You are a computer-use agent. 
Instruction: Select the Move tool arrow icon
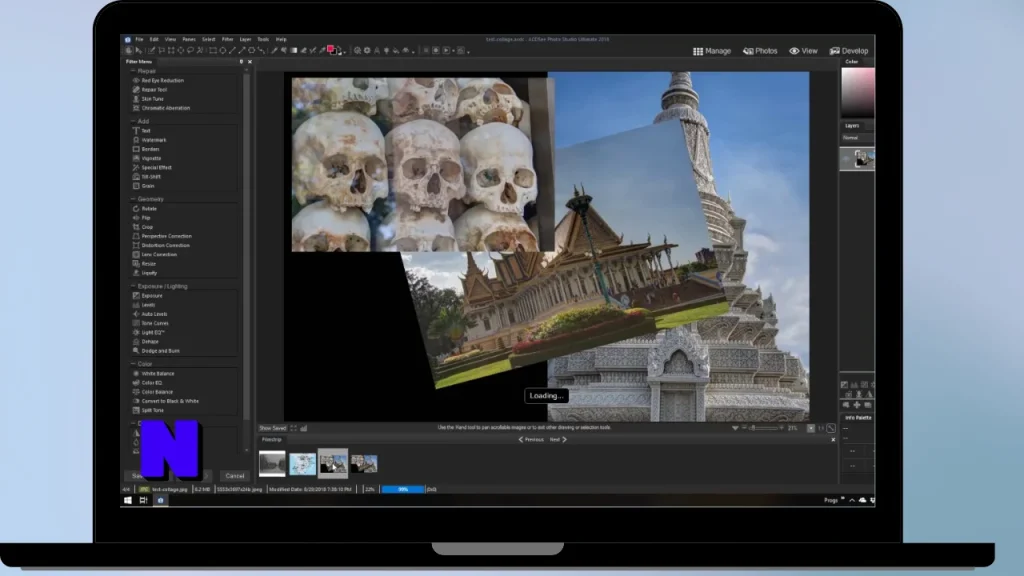139,50
